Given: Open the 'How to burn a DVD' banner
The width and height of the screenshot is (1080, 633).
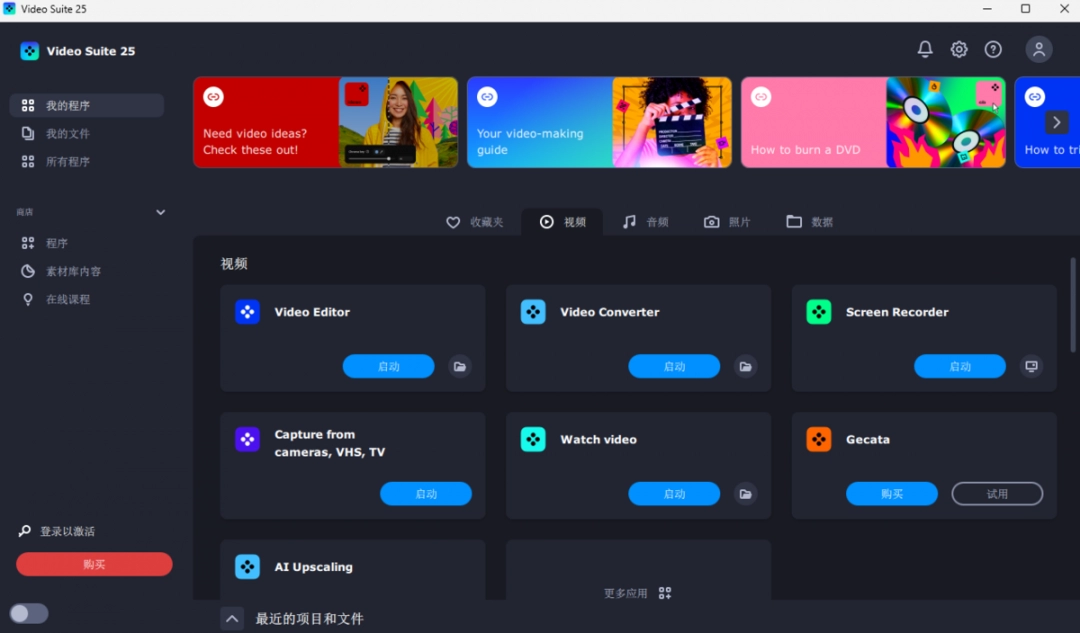Looking at the screenshot, I should (x=872, y=122).
